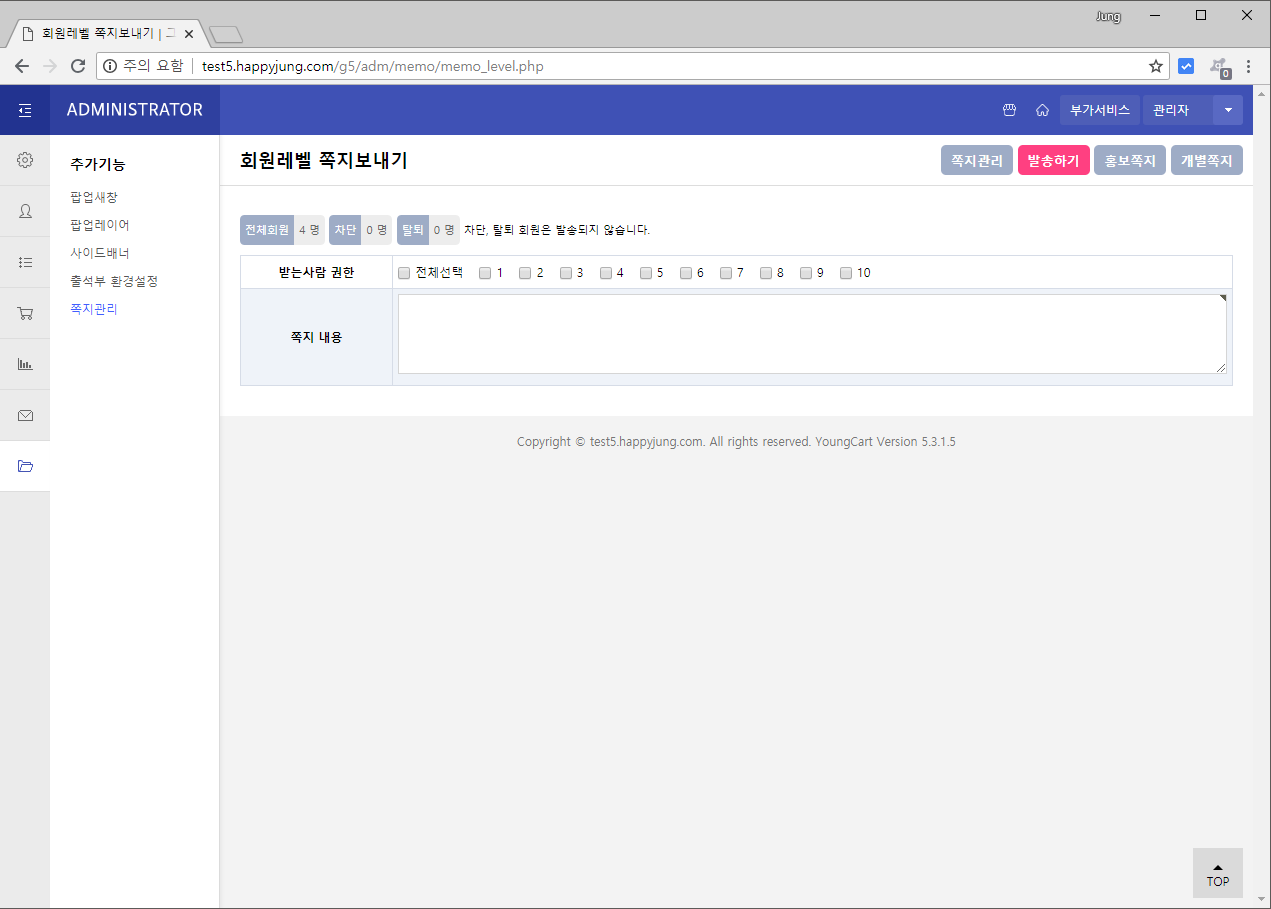The width and height of the screenshot is (1271, 909).
Task: Collapse the admin sidebar menu
Action: (x=24, y=109)
